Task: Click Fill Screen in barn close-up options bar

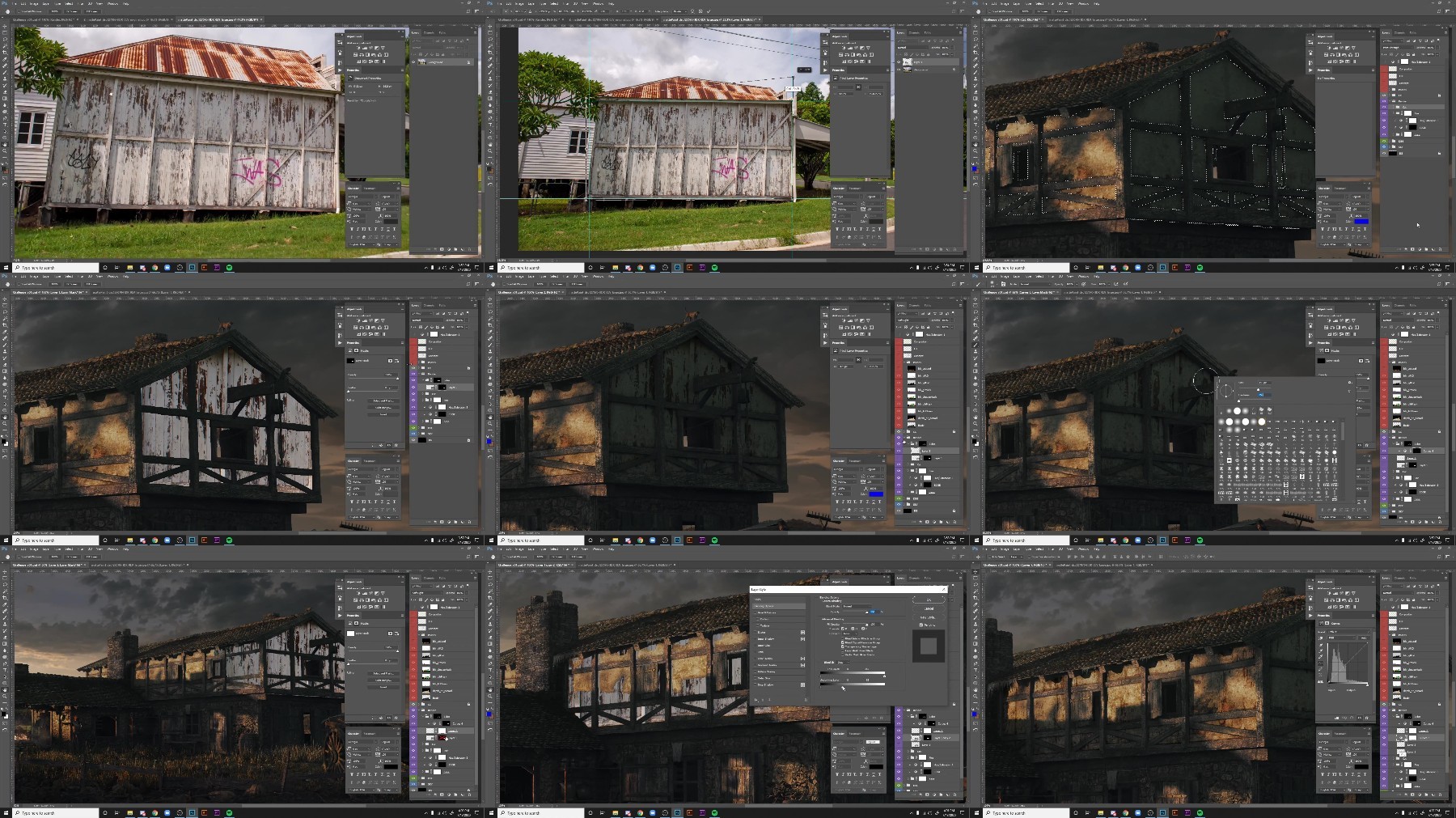Action: 92,11
